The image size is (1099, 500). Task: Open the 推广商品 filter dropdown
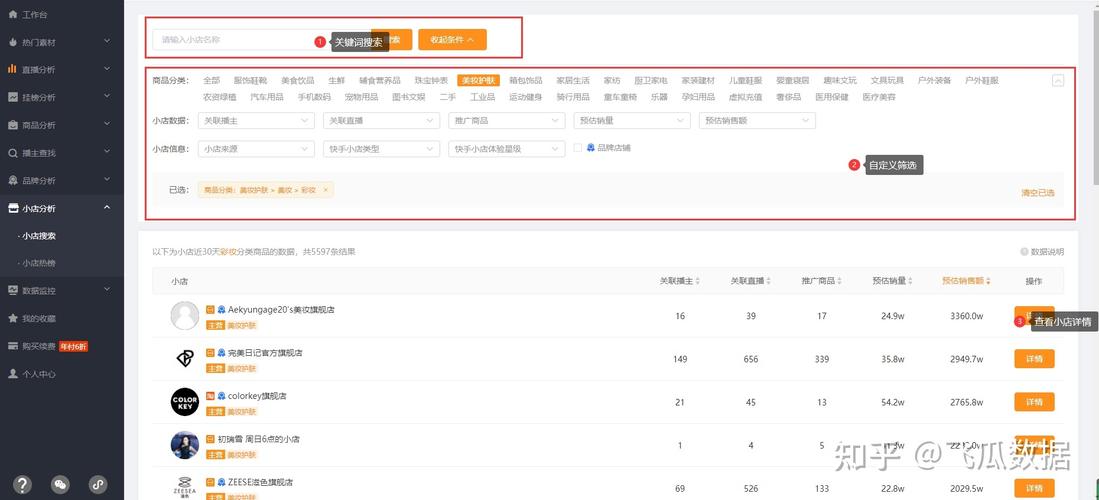507,121
